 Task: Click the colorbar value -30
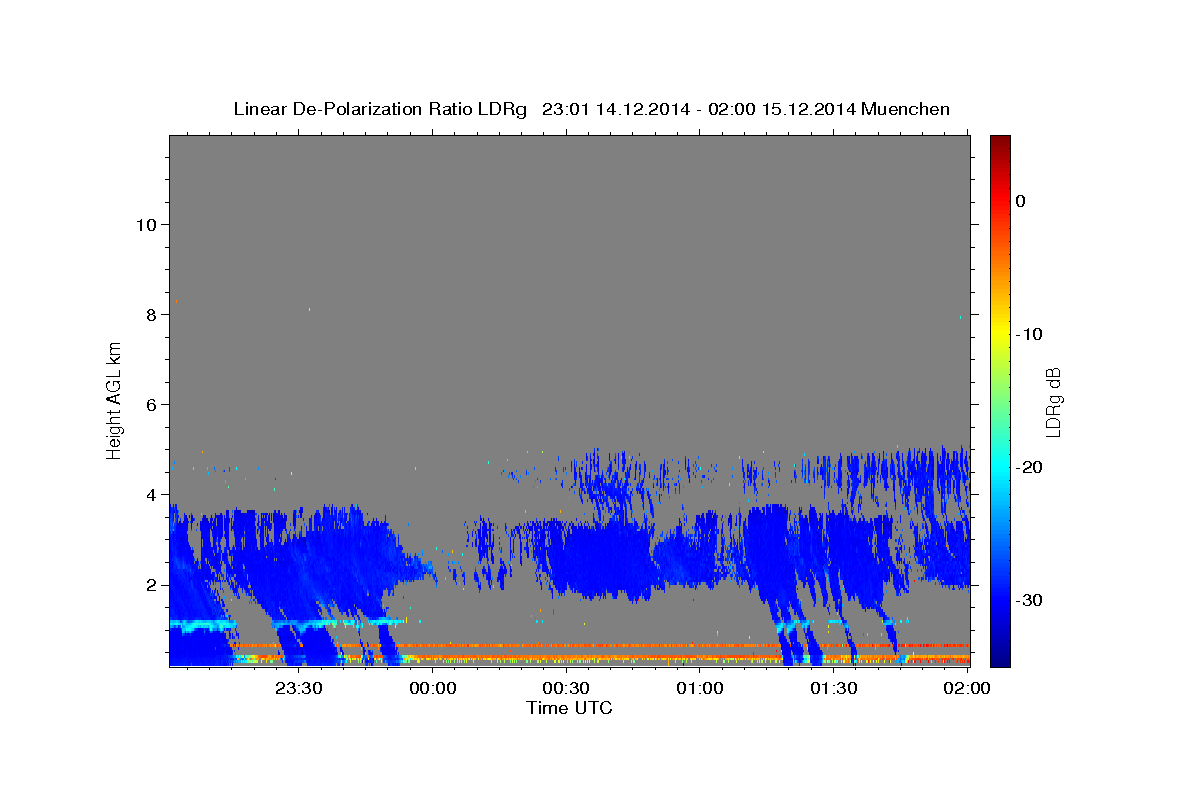coord(1030,600)
